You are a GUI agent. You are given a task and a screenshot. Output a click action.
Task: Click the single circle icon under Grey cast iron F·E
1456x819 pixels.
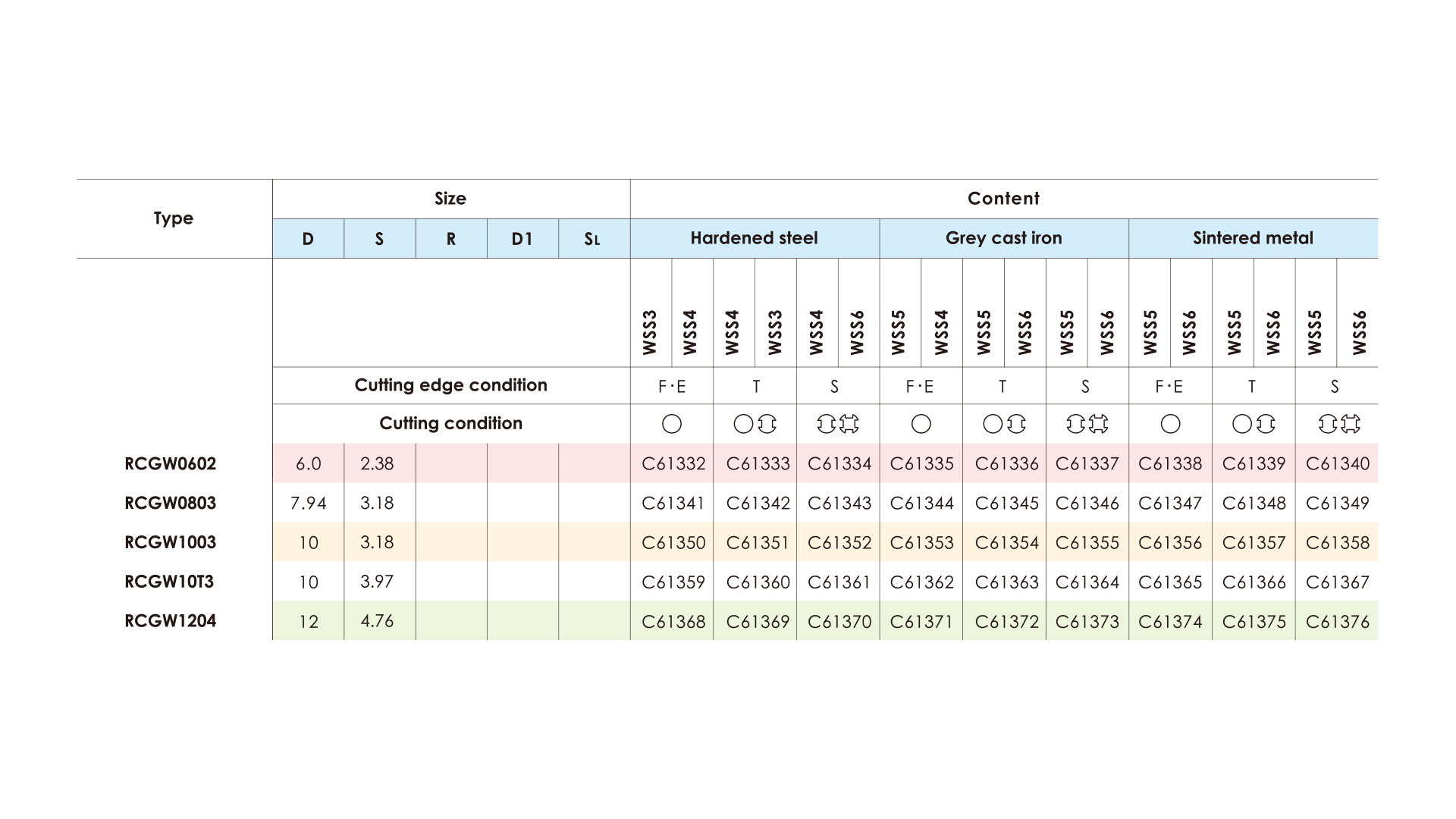pos(921,424)
